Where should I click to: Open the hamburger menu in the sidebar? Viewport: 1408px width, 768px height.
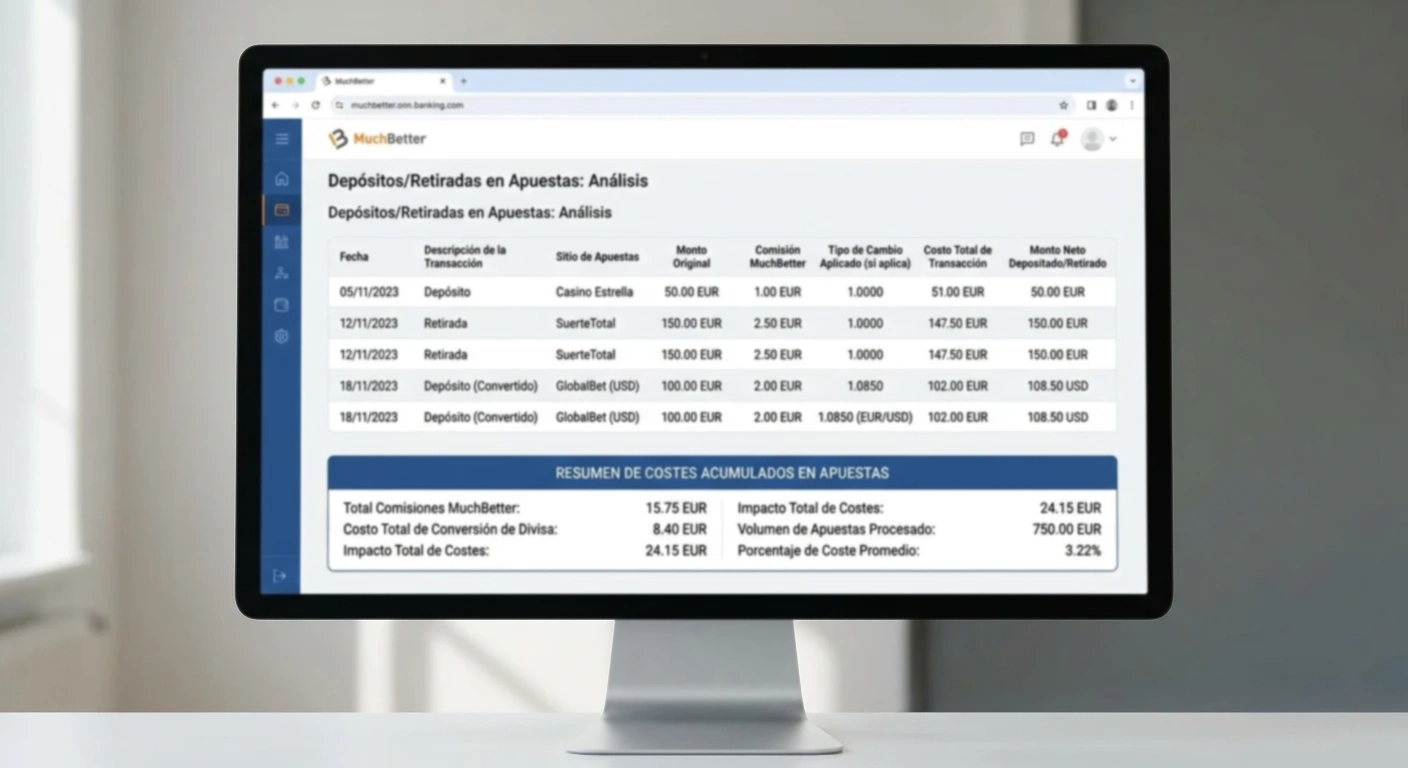pos(282,139)
